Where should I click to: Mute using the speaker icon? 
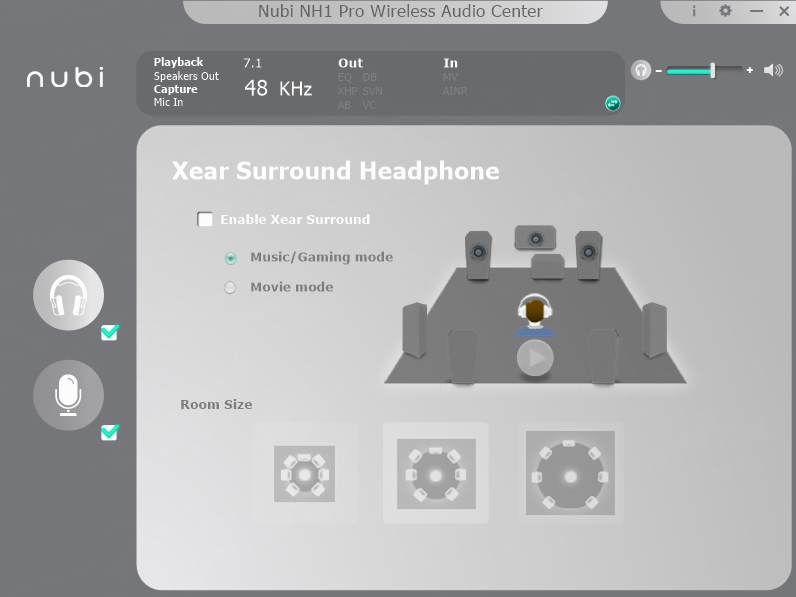point(773,70)
